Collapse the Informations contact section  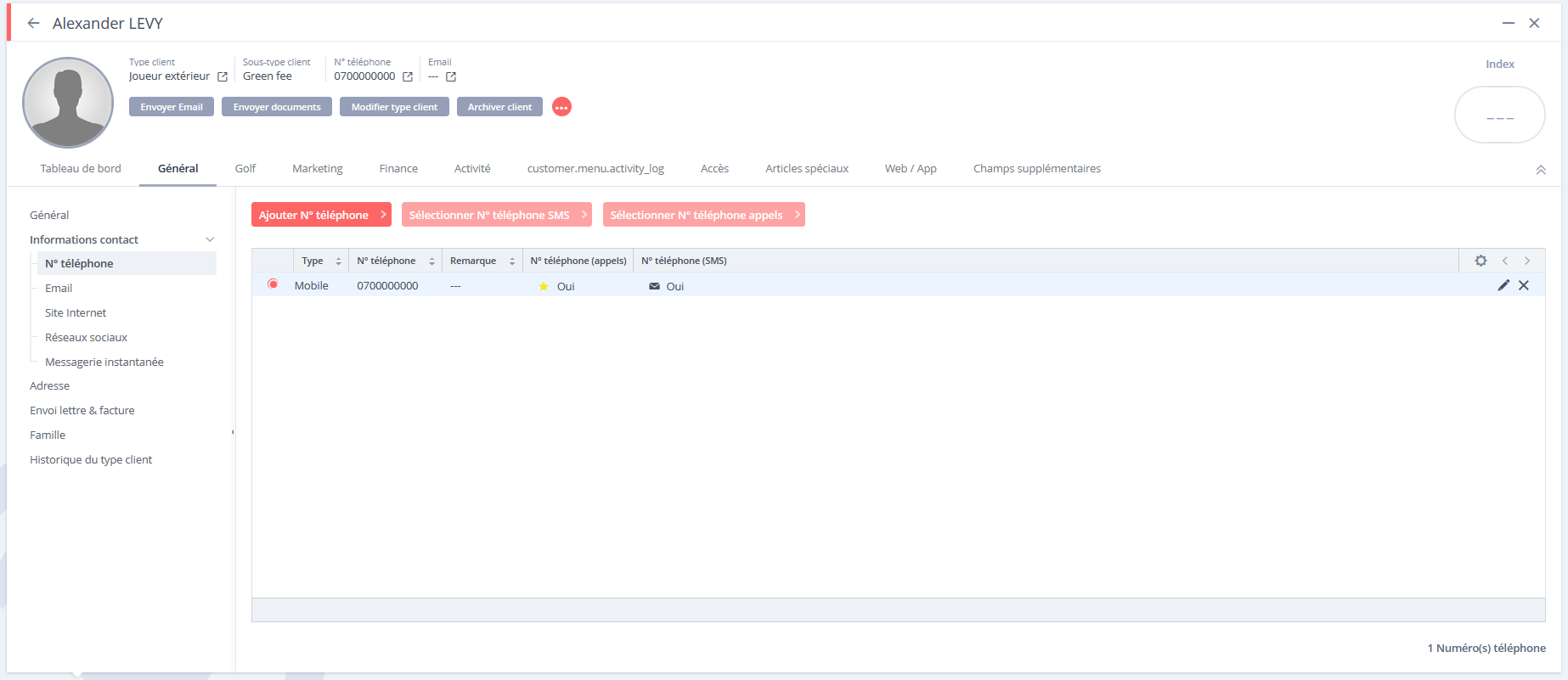(210, 239)
